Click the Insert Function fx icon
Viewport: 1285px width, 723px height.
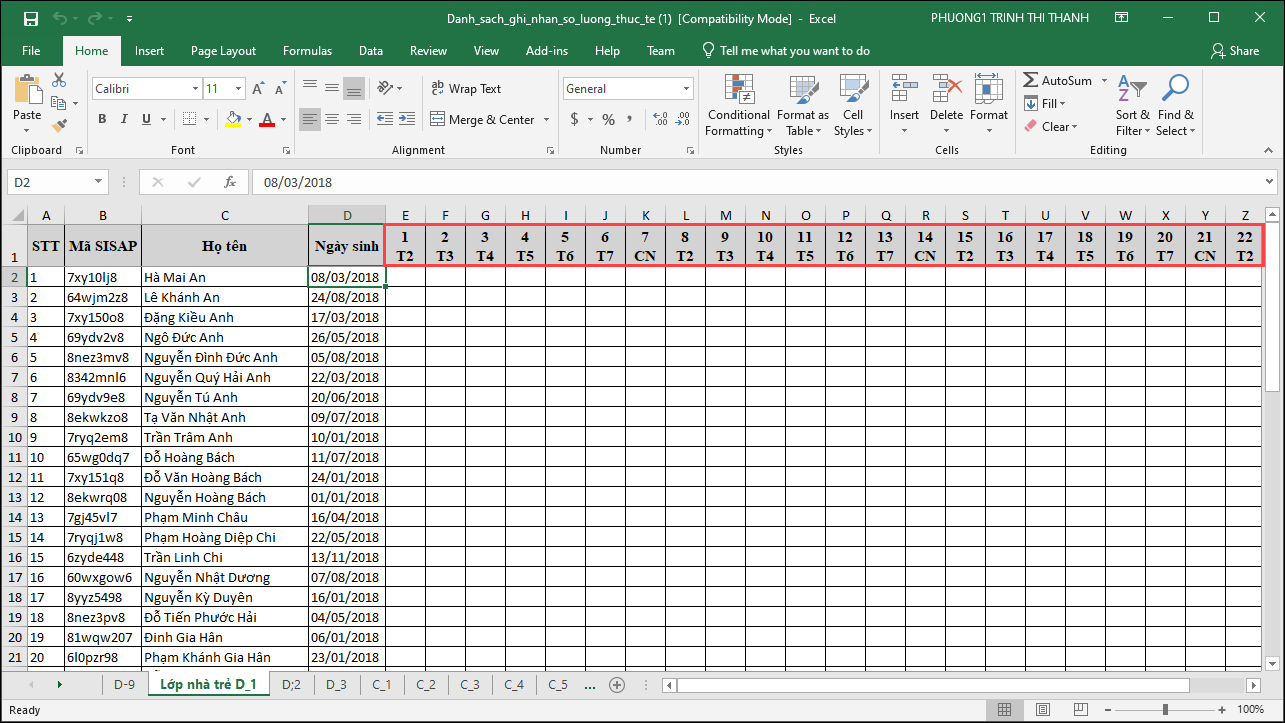point(230,183)
